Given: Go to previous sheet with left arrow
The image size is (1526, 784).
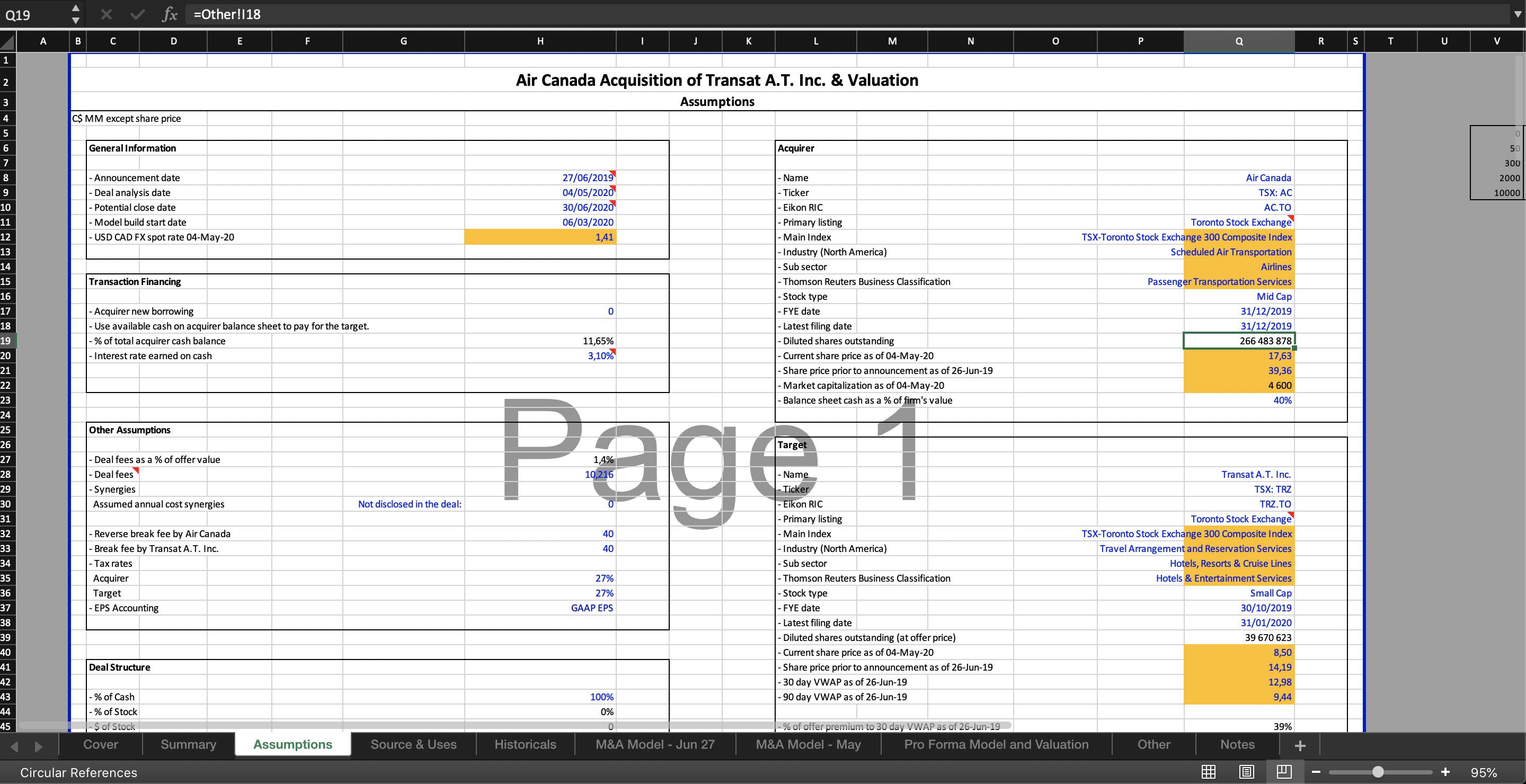Looking at the screenshot, I should pos(15,746).
